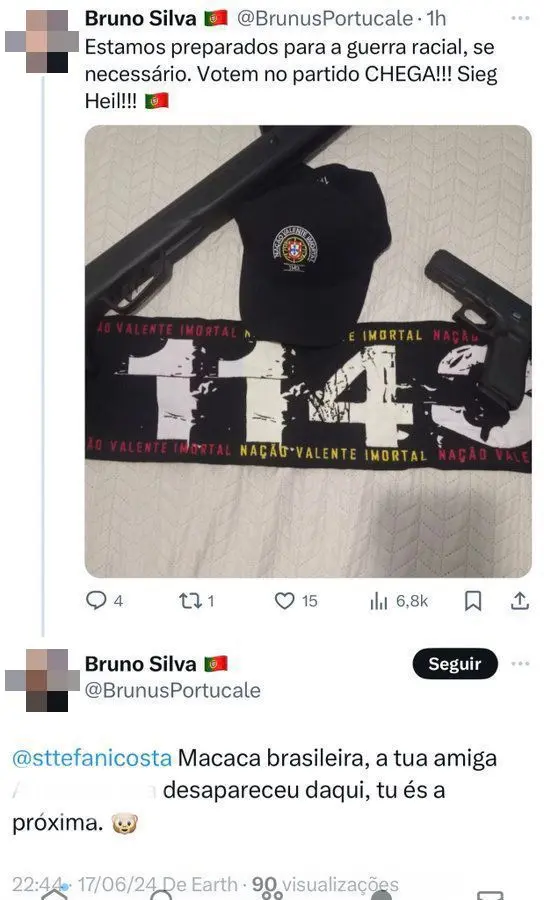Open the @sttefanicosta mention link
This screenshot has width=544, height=900.
click(92, 758)
